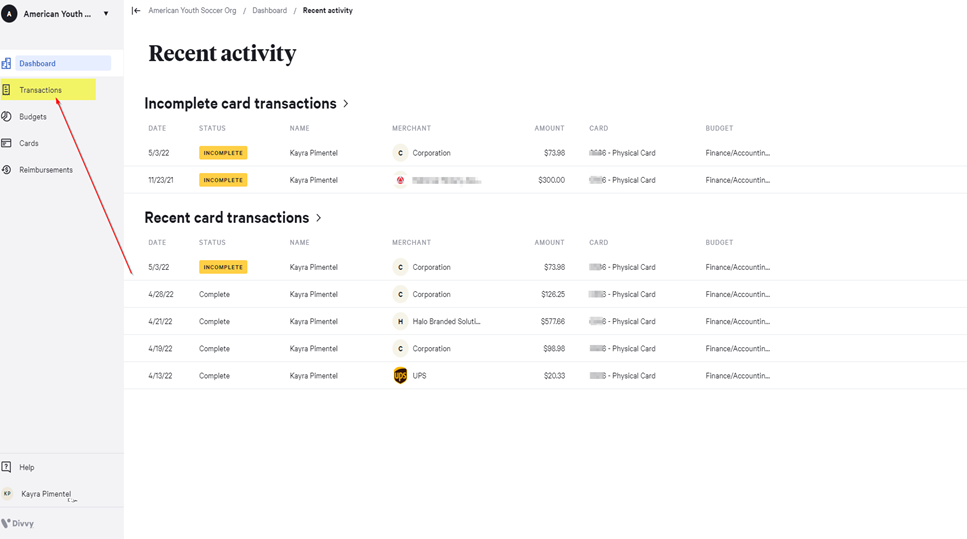Click the Divvy logo
Image resolution: width=967 pixels, height=539 pixels.
18,523
